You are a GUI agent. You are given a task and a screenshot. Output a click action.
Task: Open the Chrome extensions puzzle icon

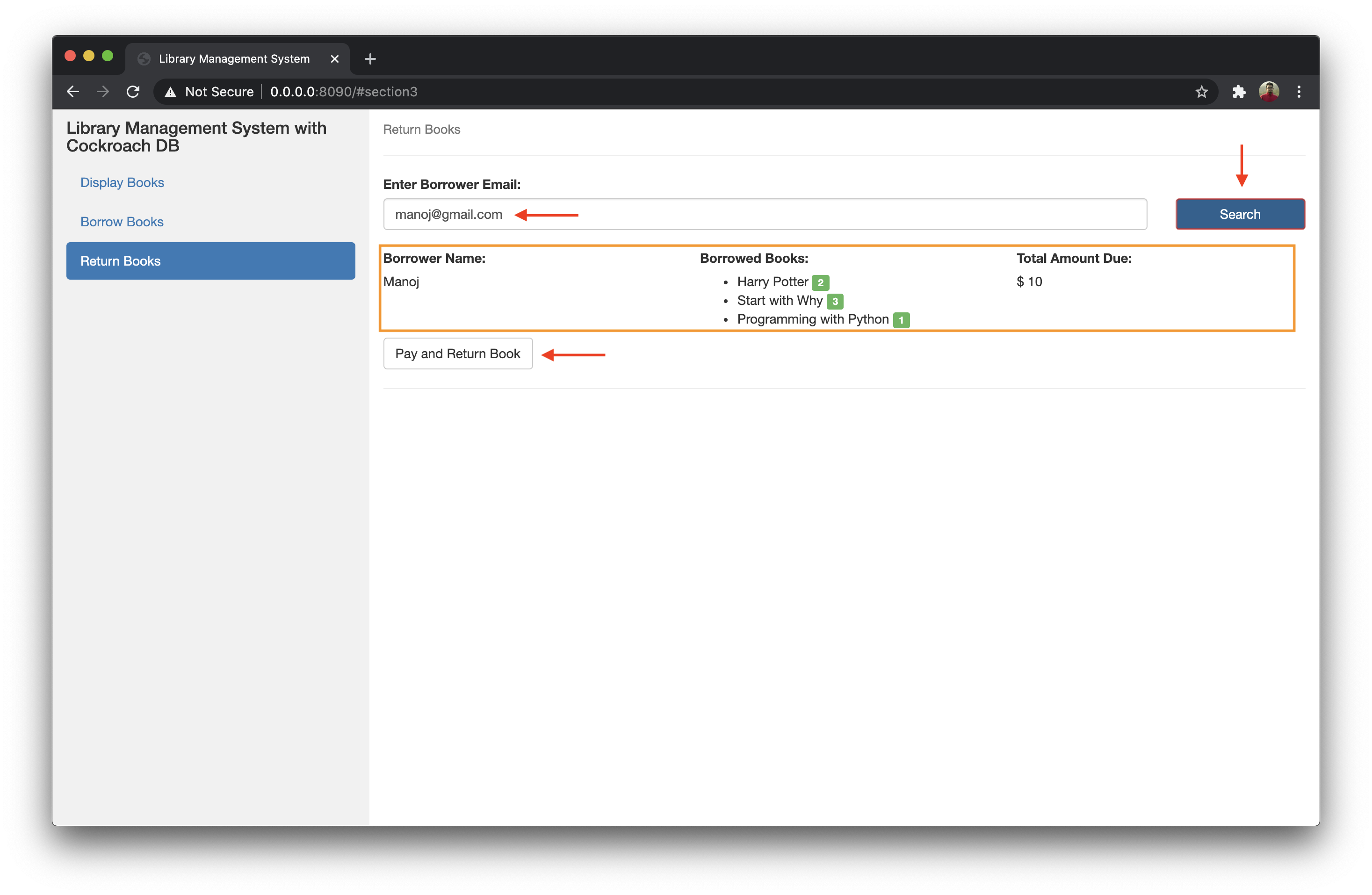pyautogui.click(x=1239, y=92)
